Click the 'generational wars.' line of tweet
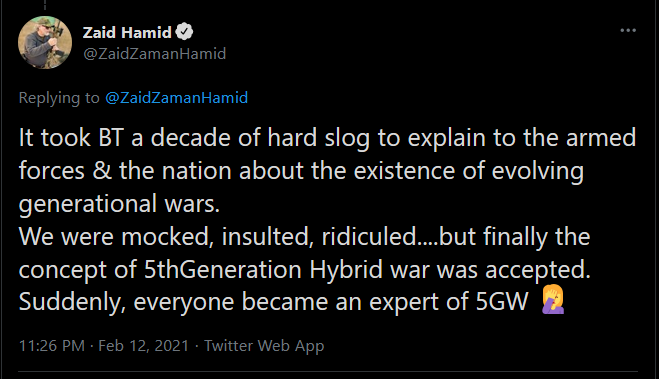This screenshot has width=659, height=379. (x=119, y=204)
